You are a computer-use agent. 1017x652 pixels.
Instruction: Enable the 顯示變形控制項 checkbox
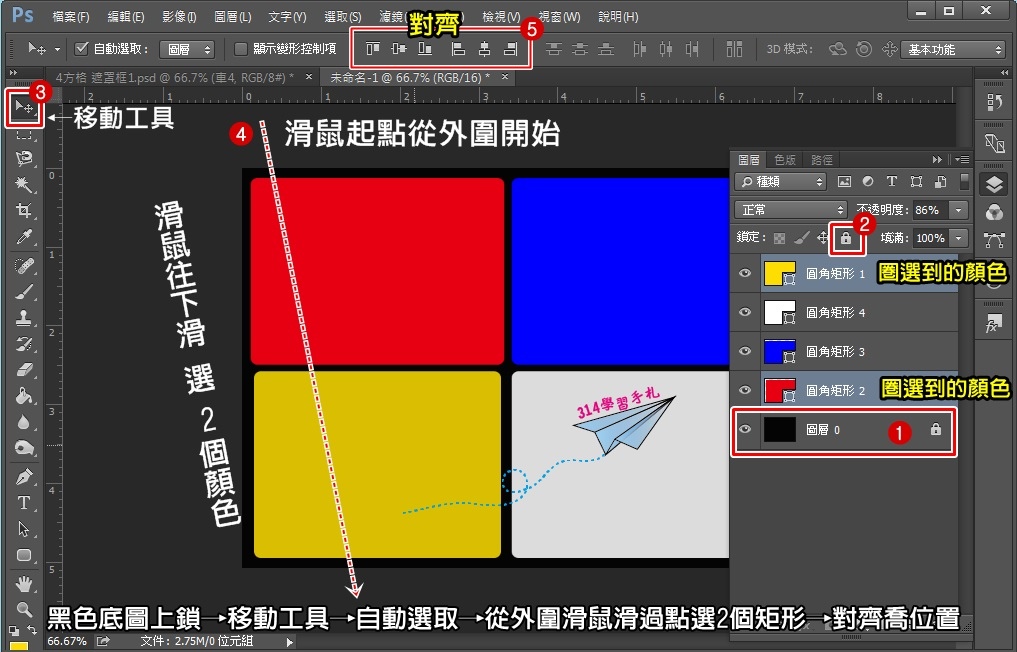(241, 49)
